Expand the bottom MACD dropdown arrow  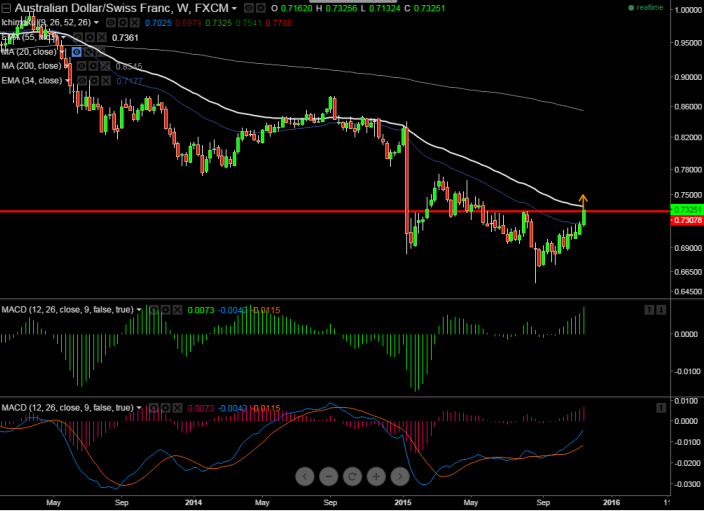click(139, 408)
